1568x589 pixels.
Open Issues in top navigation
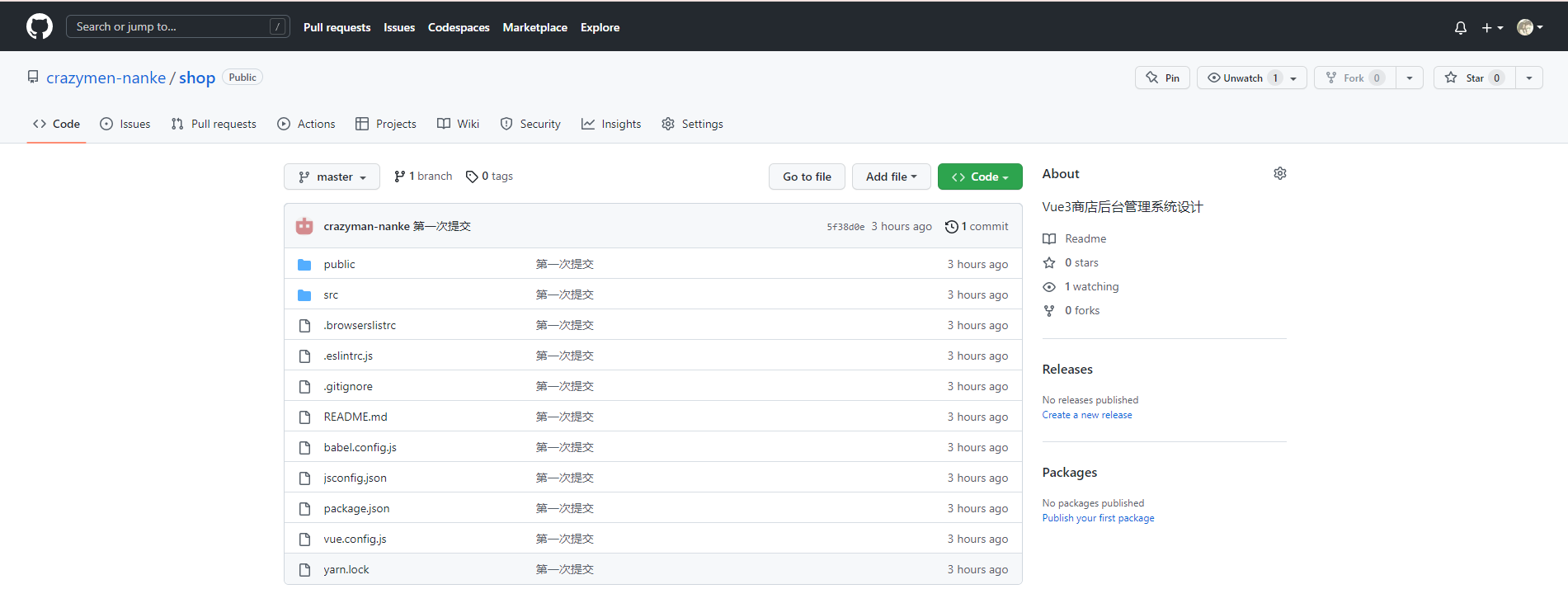pyautogui.click(x=399, y=27)
